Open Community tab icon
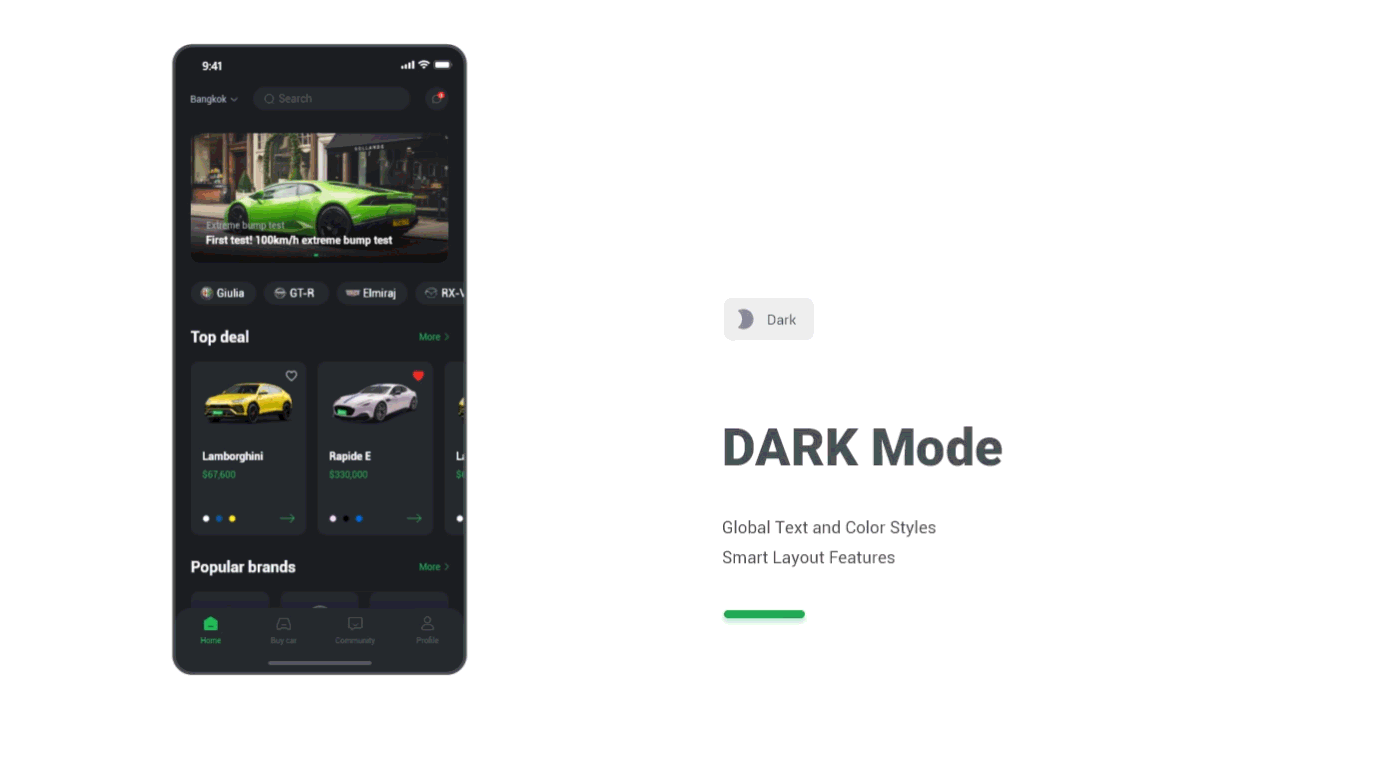 pos(355,624)
